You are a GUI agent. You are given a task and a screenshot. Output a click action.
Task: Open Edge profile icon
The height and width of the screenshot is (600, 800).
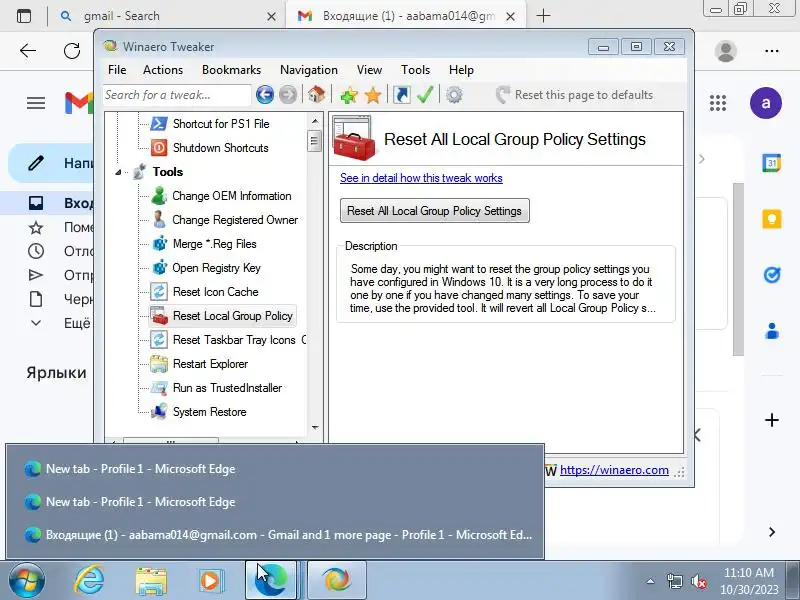pyautogui.click(x=726, y=51)
